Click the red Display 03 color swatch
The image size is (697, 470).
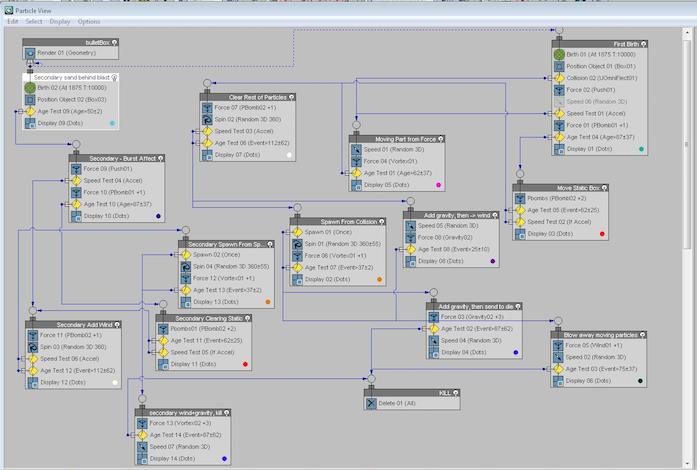click(602, 233)
